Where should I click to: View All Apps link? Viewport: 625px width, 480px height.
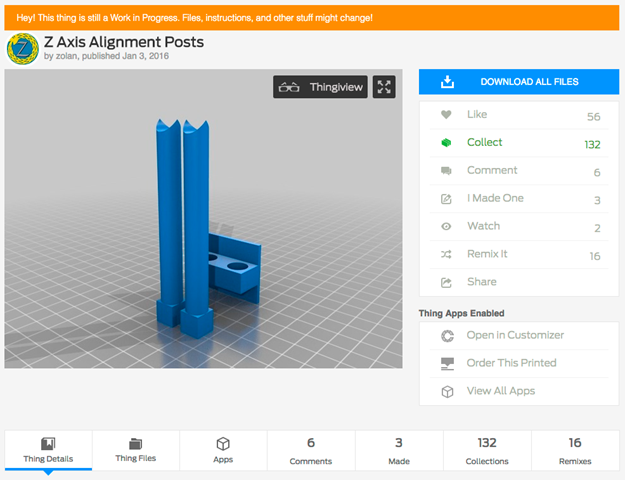[519, 391]
